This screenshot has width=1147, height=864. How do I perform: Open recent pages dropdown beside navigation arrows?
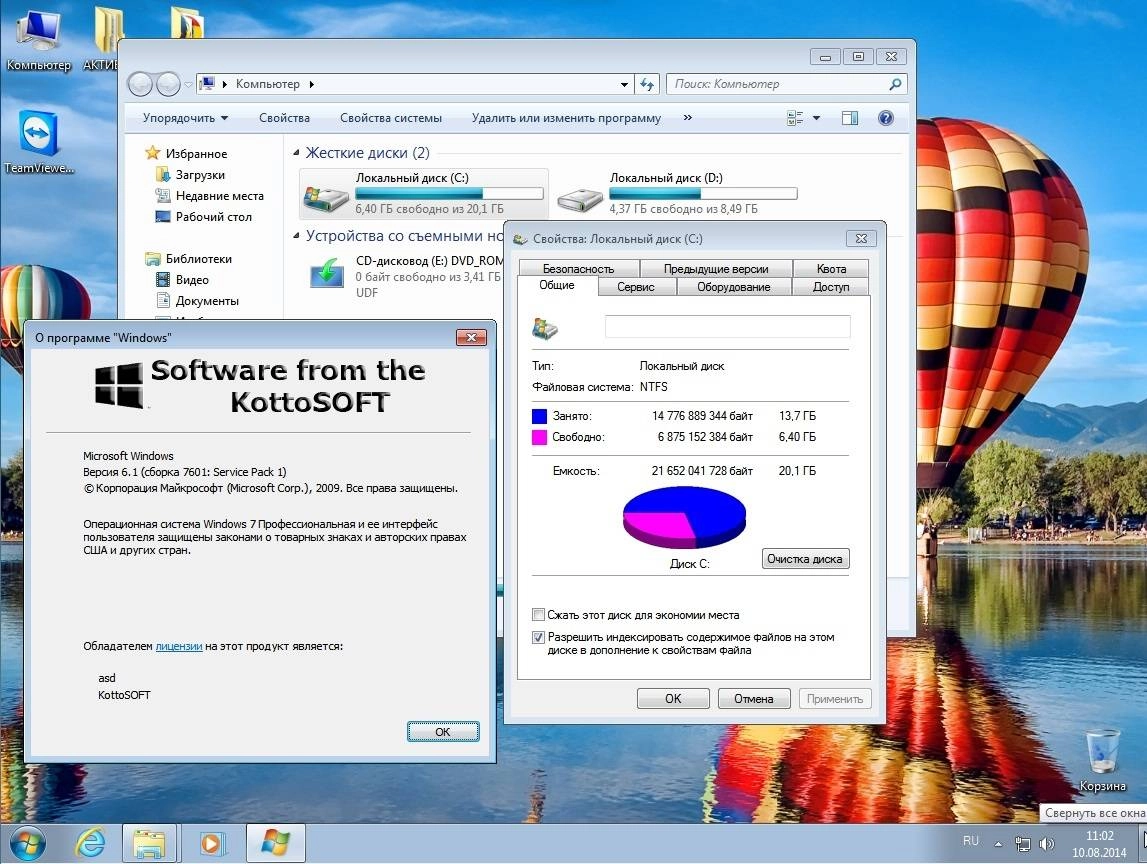188,85
